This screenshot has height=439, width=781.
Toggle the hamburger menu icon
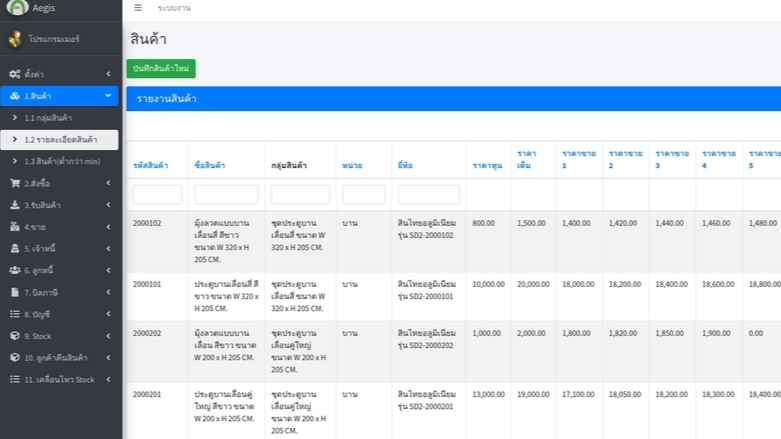tap(138, 8)
